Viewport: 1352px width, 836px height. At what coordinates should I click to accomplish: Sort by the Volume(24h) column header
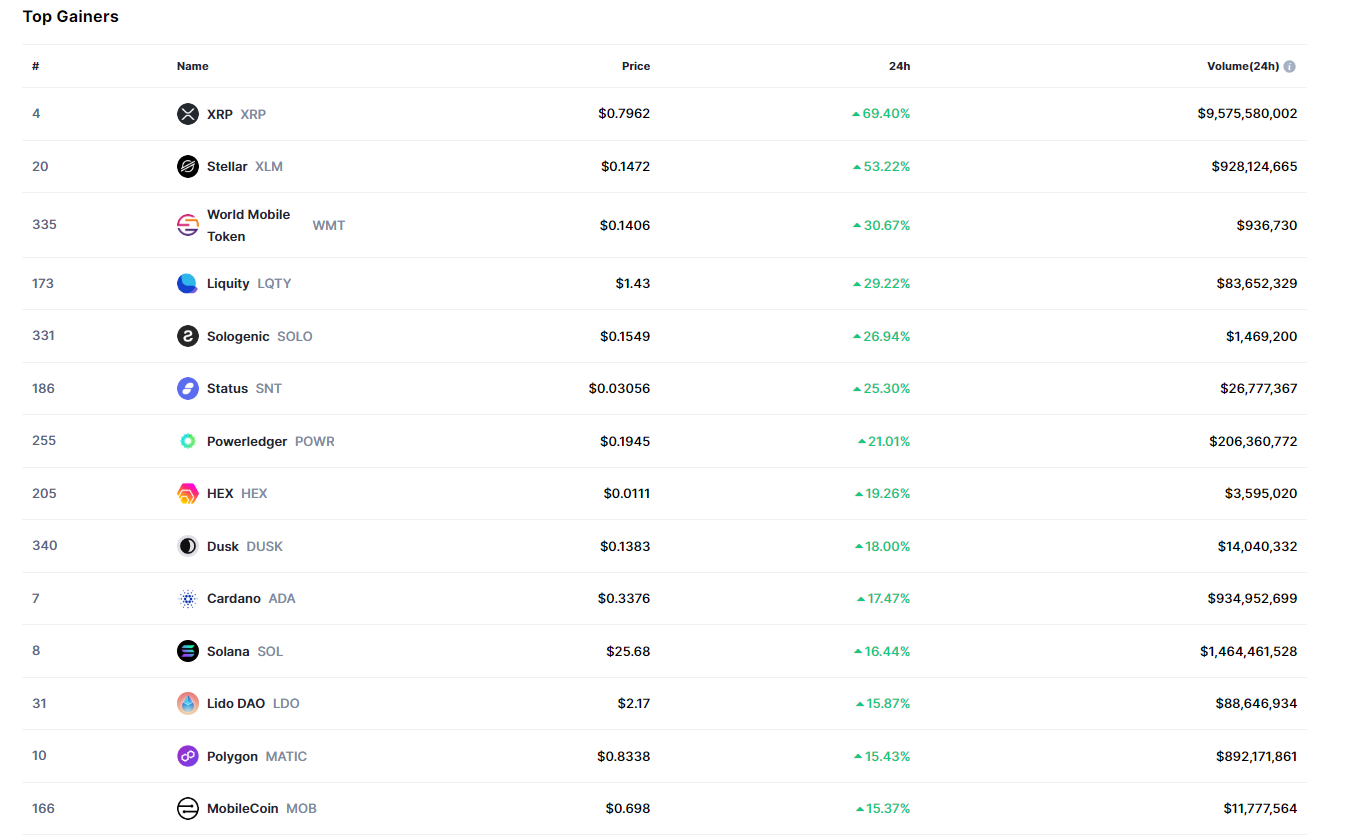click(x=1242, y=66)
